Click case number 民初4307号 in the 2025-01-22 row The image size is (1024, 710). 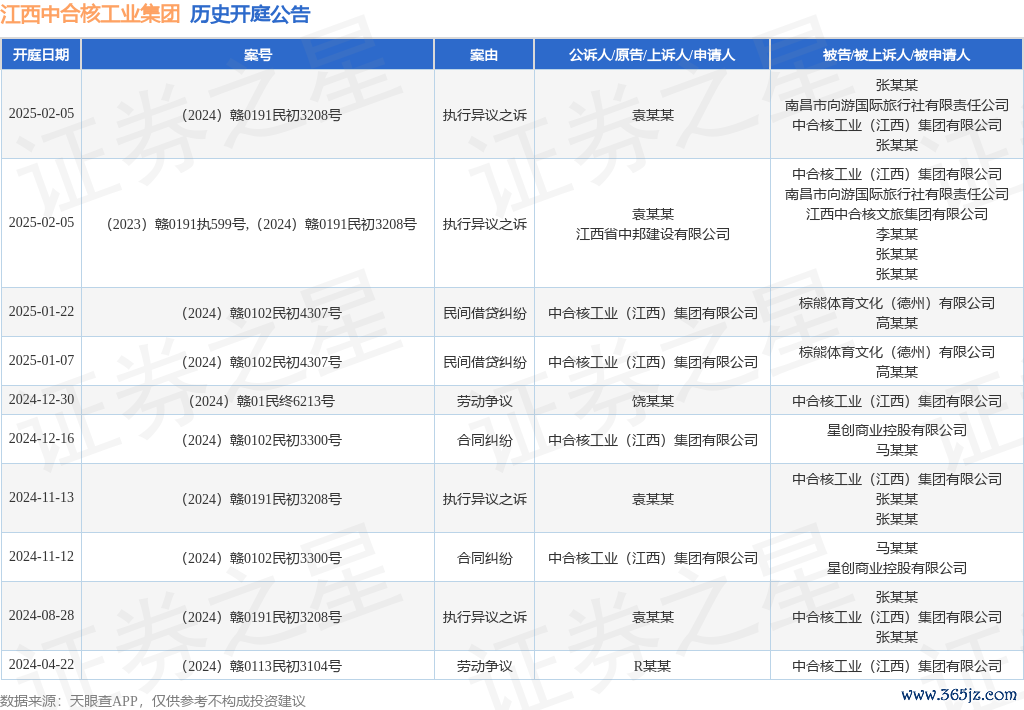coord(261,313)
